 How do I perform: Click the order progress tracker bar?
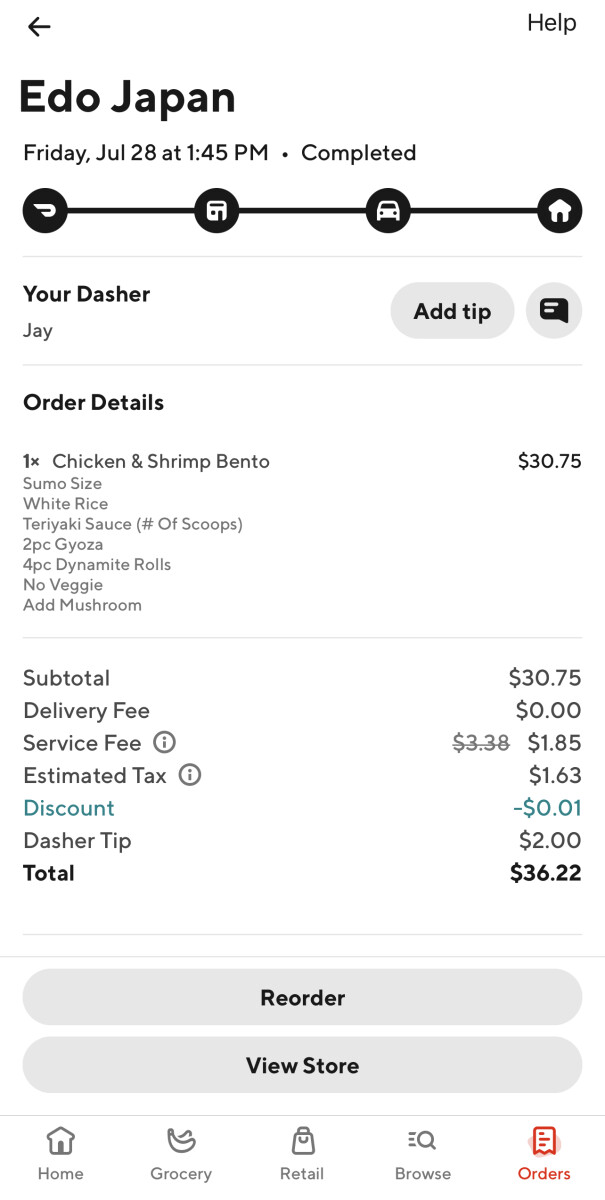pyautogui.click(x=302, y=210)
